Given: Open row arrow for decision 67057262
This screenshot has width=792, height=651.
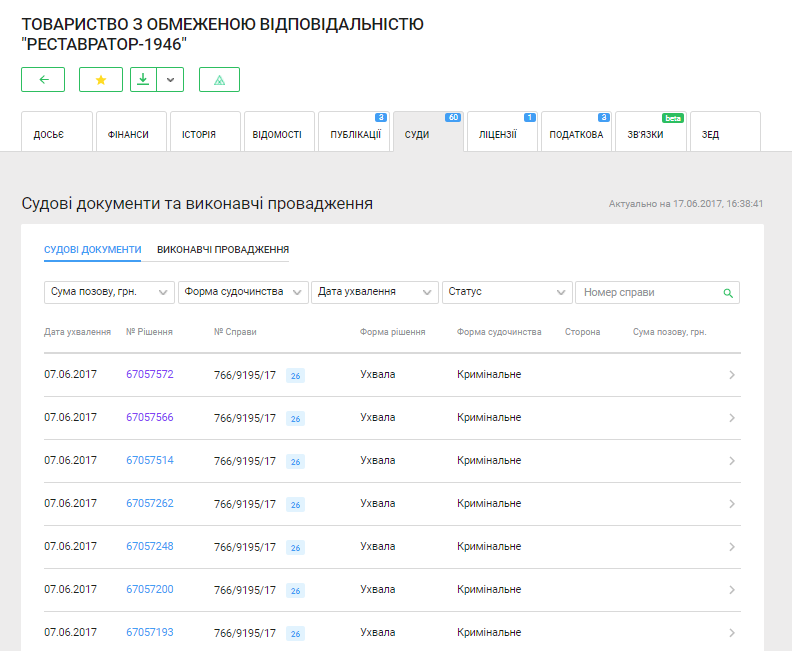Looking at the screenshot, I should point(731,504).
